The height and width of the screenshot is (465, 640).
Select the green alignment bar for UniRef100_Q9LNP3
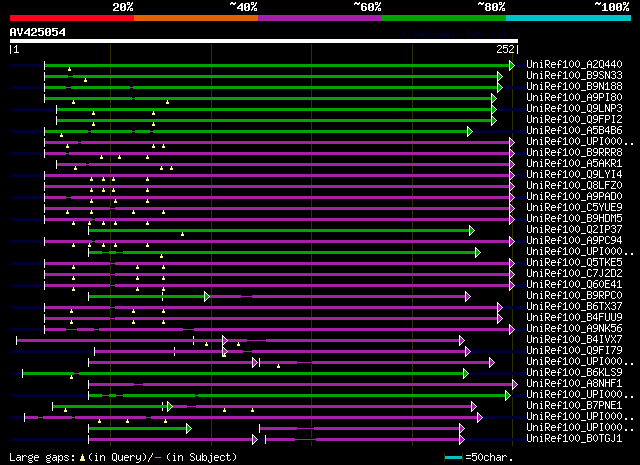click(274, 109)
